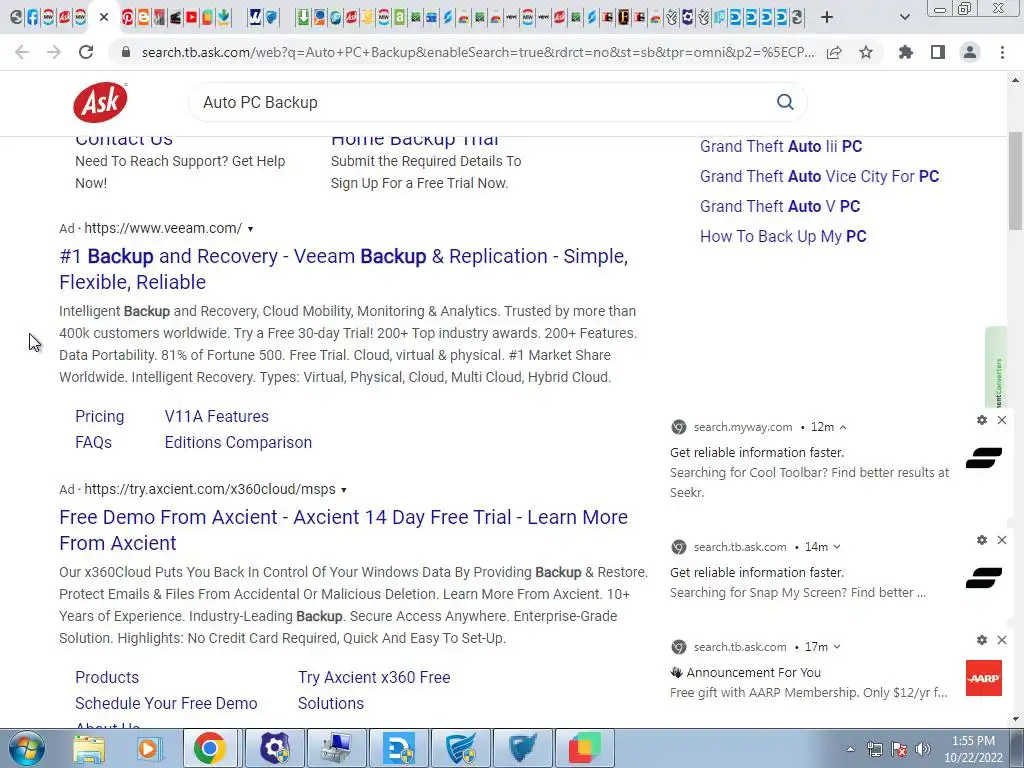Expand axcient.com ad options arrow
This screenshot has width=1024, height=768.
tap(344, 490)
